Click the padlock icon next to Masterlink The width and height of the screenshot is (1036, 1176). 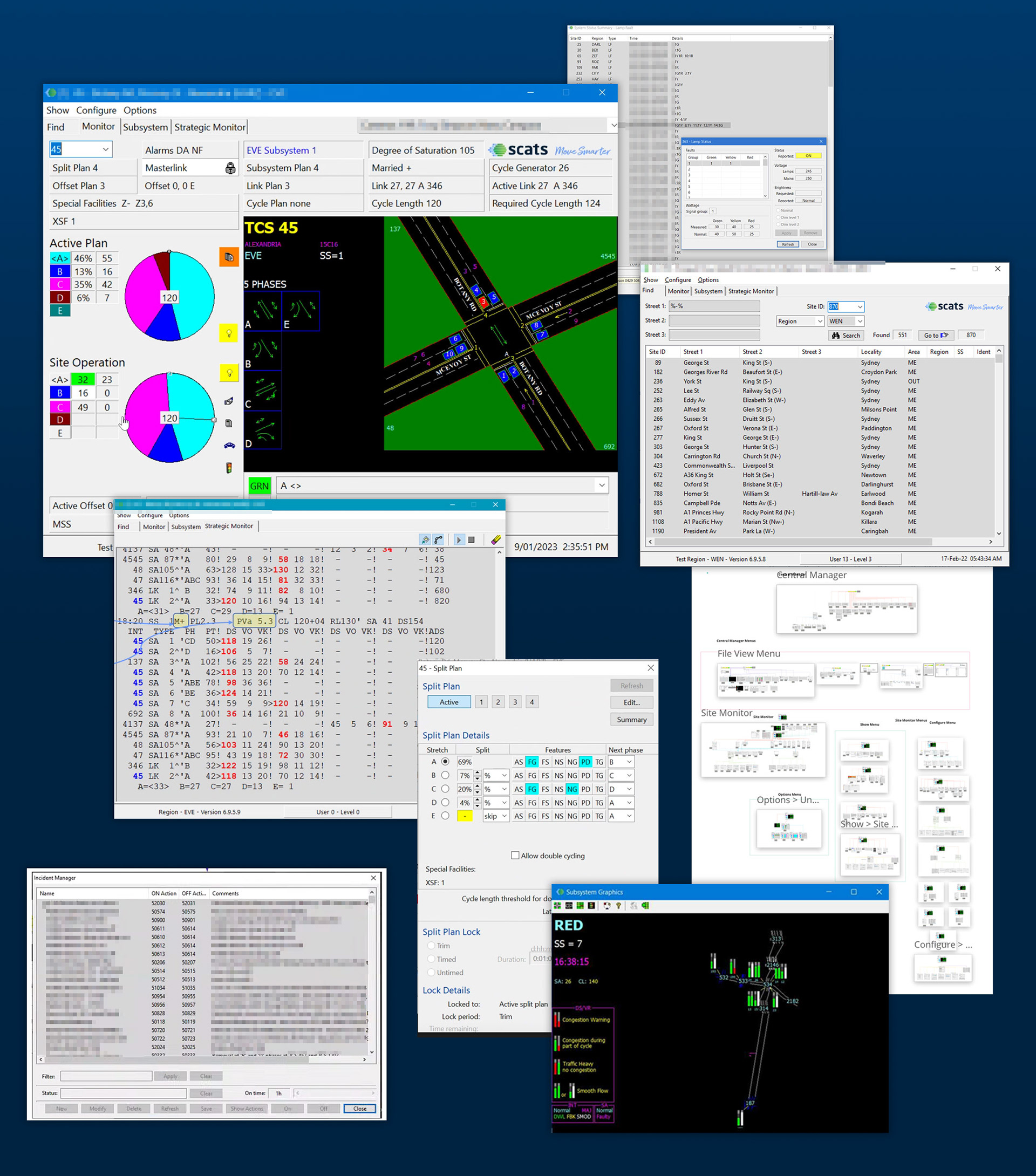pyautogui.click(x=230, y=168)
